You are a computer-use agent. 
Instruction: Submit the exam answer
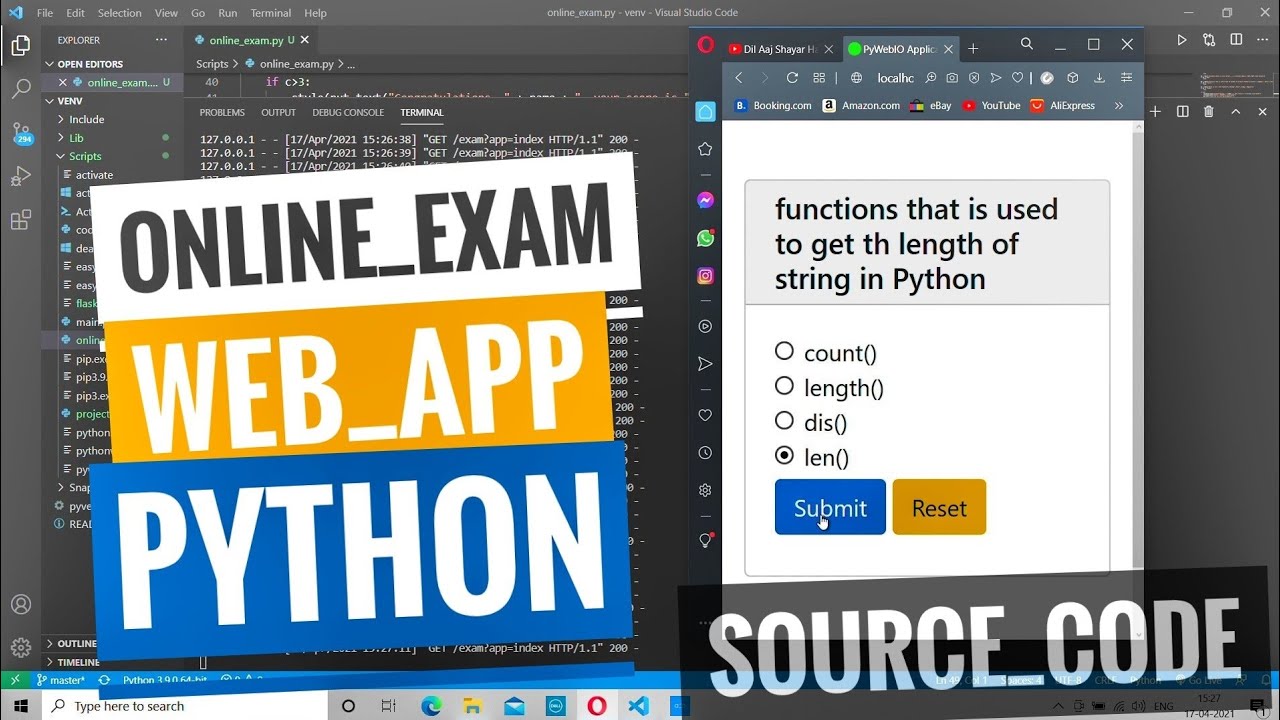[830, 507]
